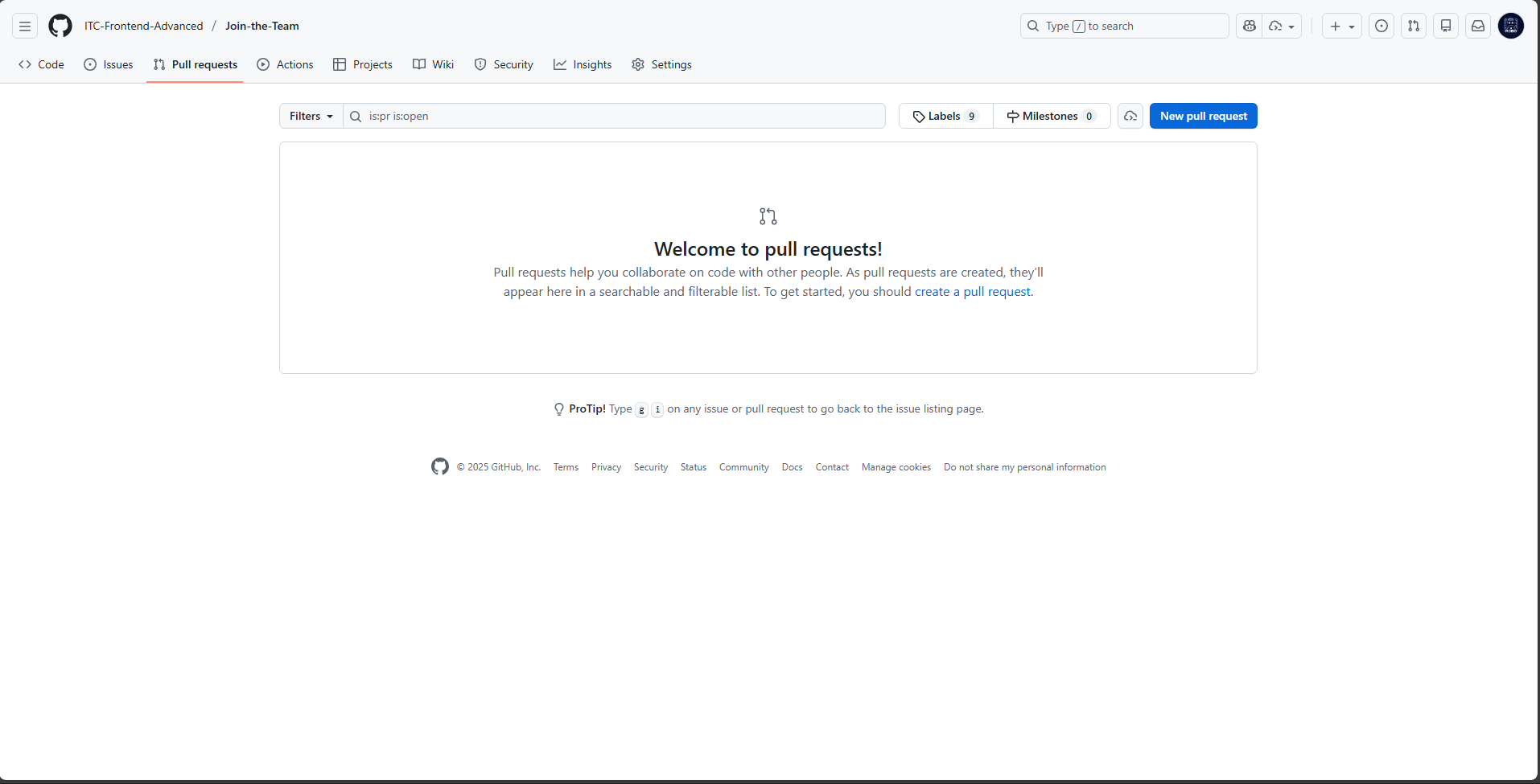This screenshot has height=784, width=1540.
Task: Click the GitHub home octocat logo
Action: [x=60, y=26]
